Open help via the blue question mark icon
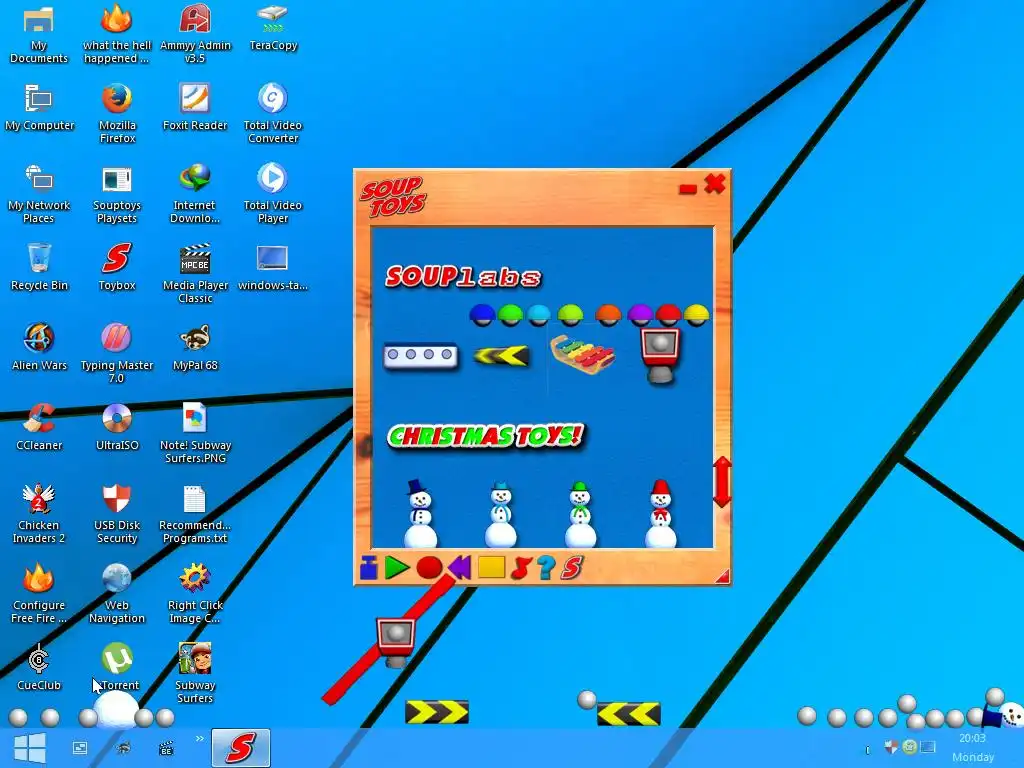The height and width of the screenshot is (768, 1024). pyautogui.click(x=546, y=568)
